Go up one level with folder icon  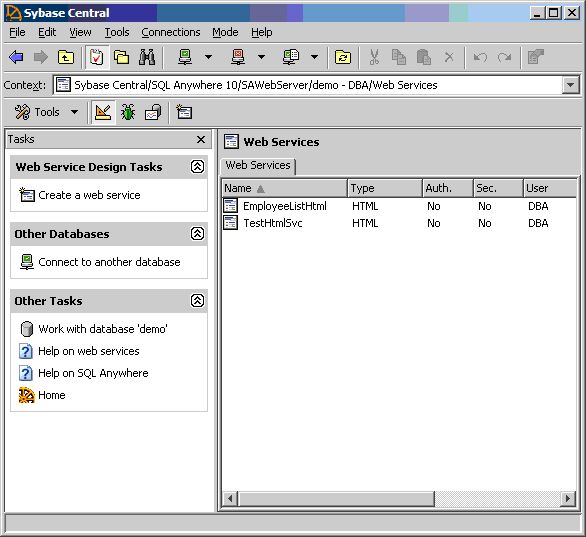(x=66, y=57)
